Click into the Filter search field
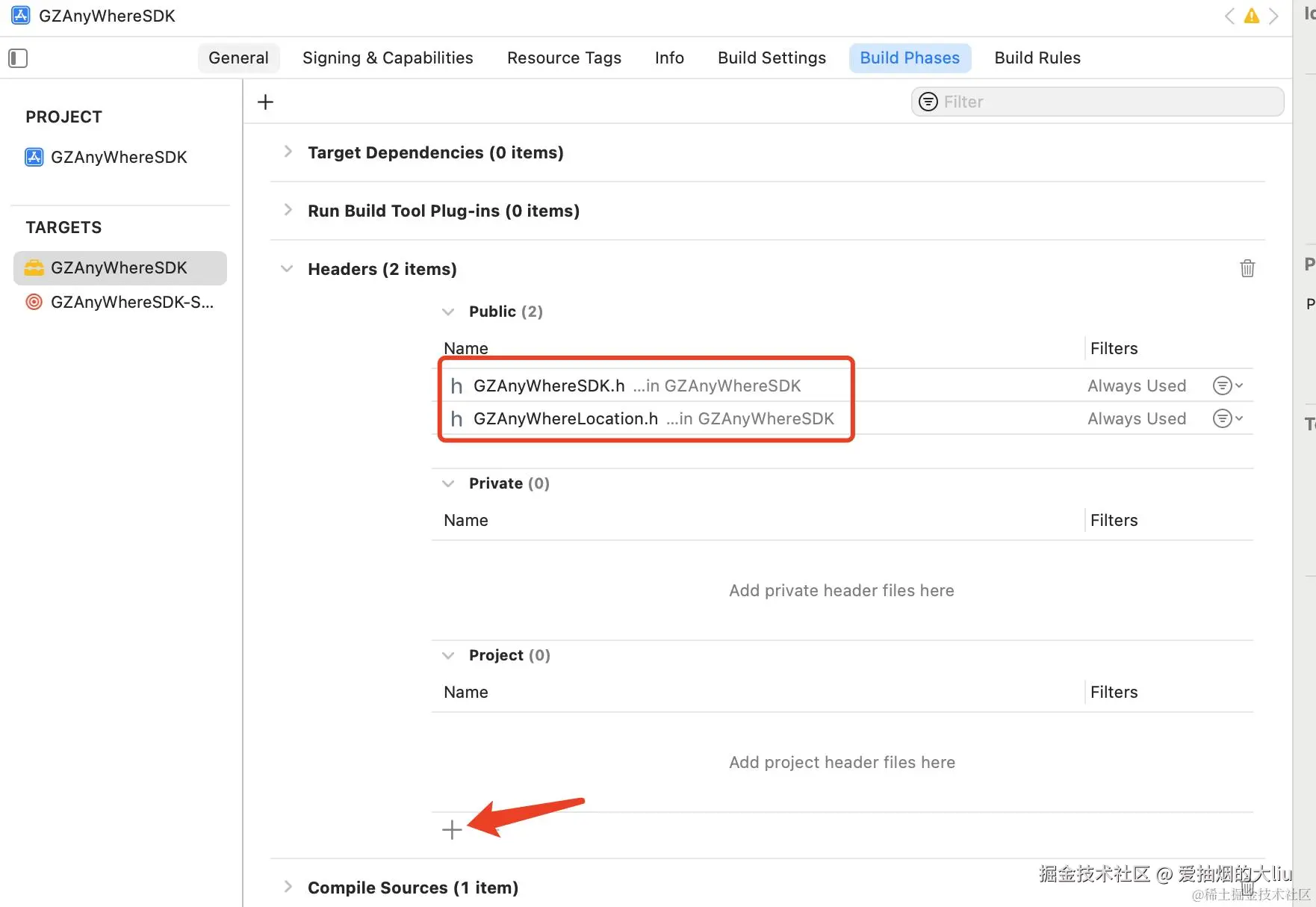 click(1097, 102)
